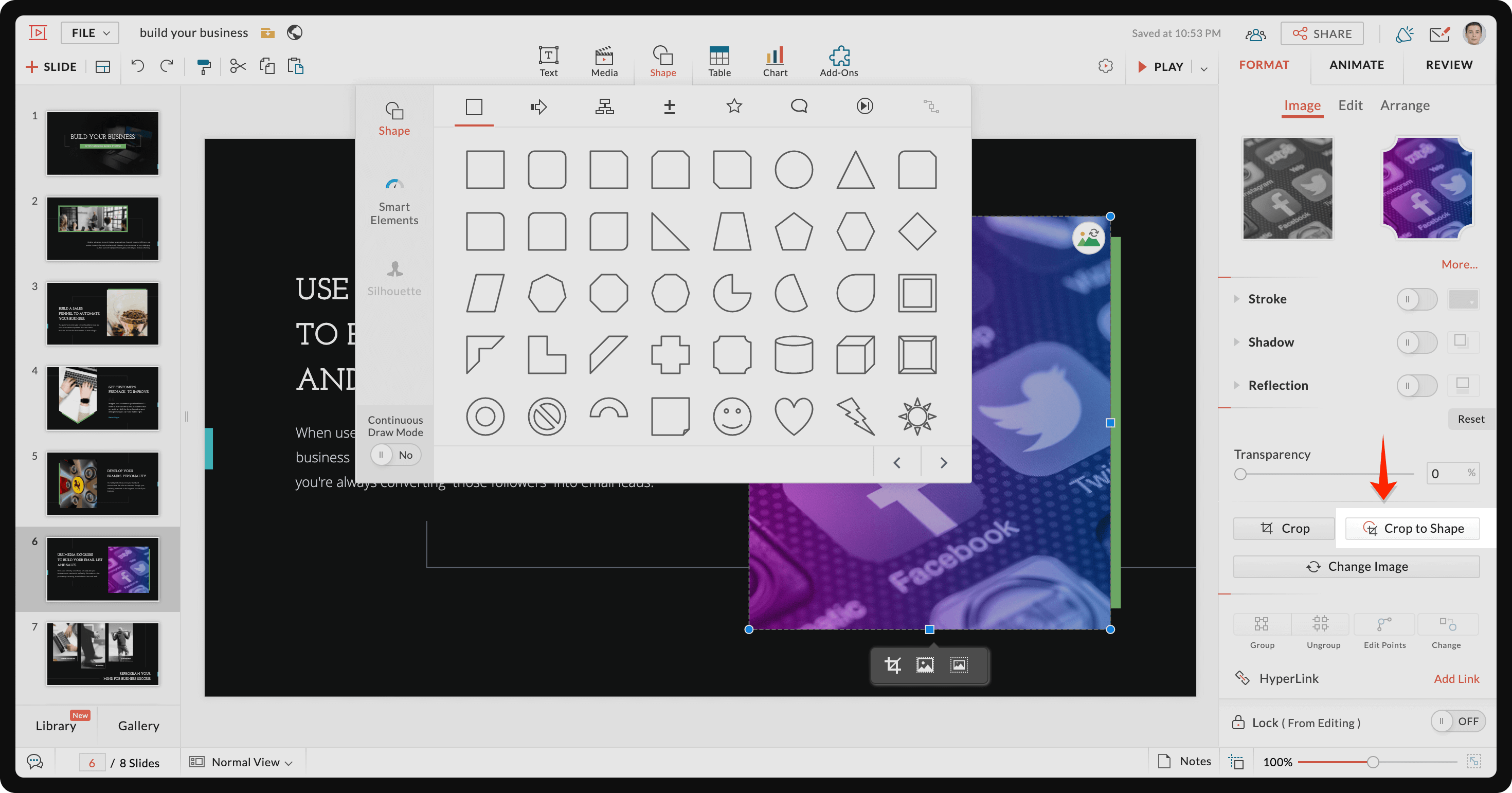The width and height of the screenshot is (1512, 793).
Task: Expand the Reflection section
Action: point(1237,386)
